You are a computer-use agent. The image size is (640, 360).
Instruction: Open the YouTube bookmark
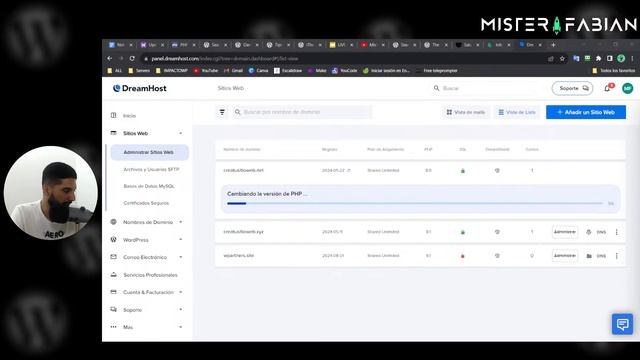pos(206,71)
